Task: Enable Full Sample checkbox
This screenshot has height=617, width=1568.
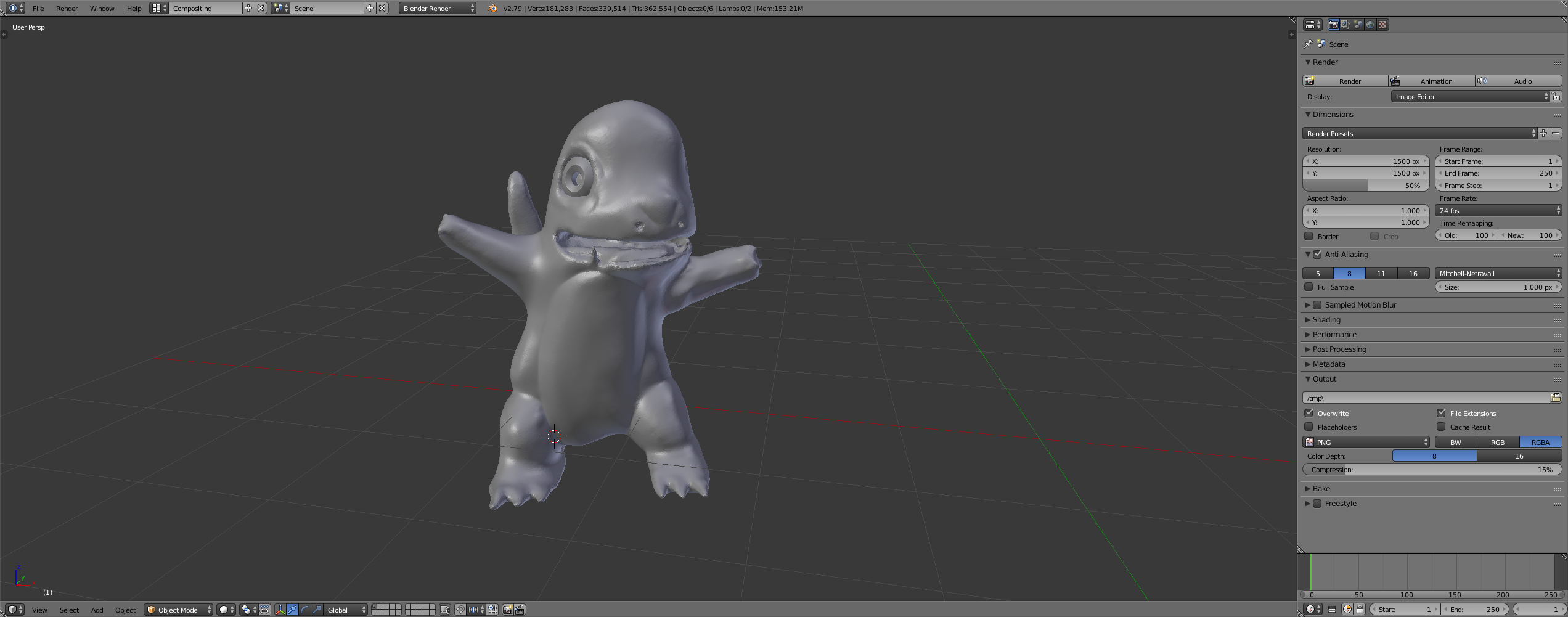Action: click(x=1309, y=287)
